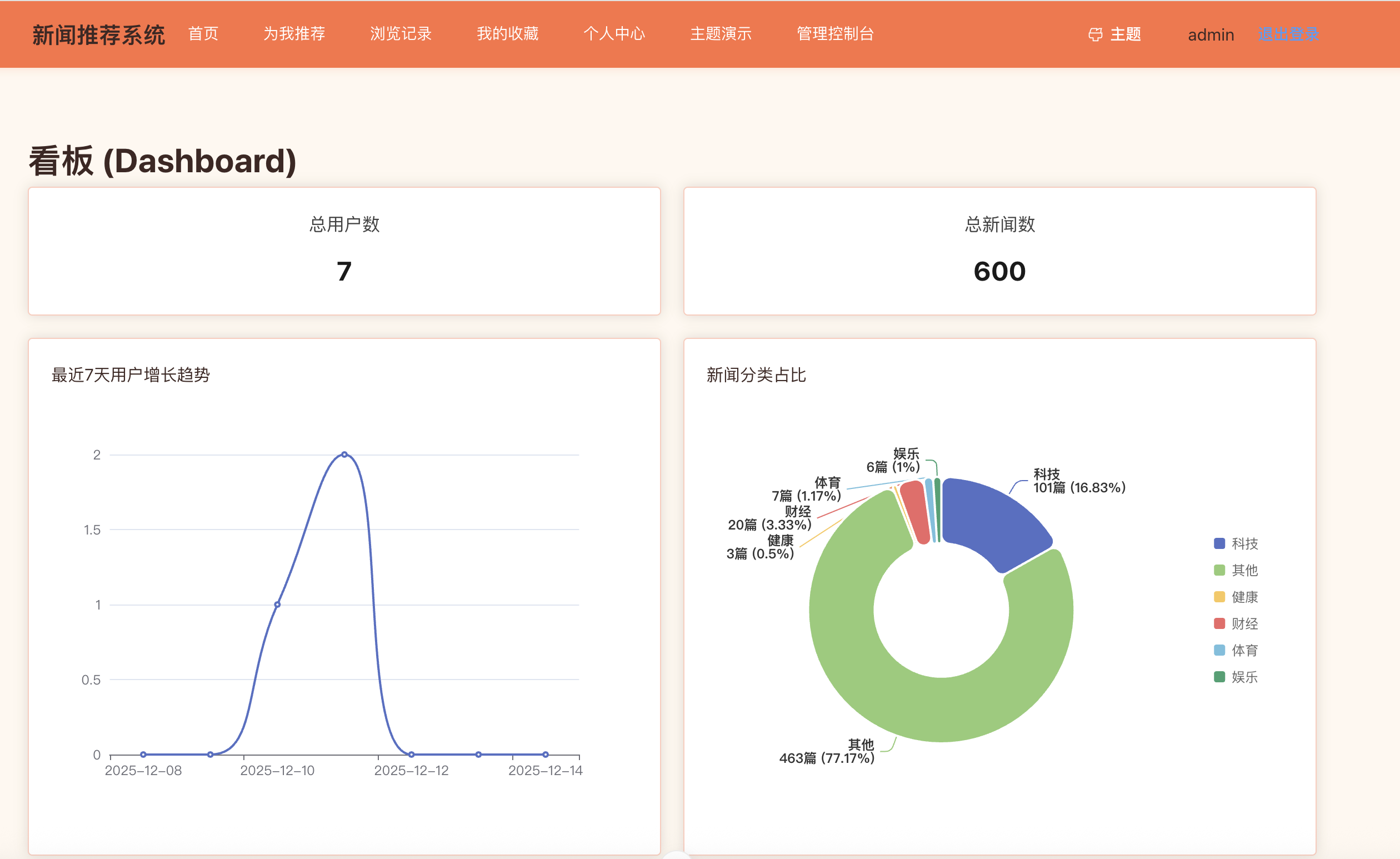The width and height of the screenshot is (1400, 859).
Task: Open the 为我推荐 page
Action: click(x=294, y=34)
